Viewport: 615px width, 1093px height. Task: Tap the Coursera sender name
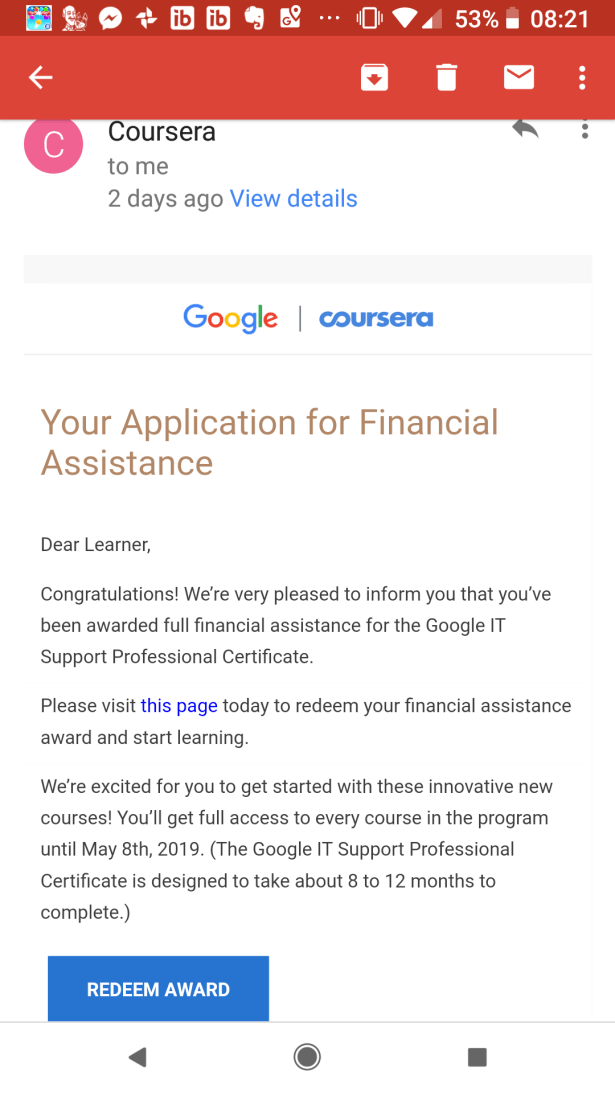[x=162, y=132]
